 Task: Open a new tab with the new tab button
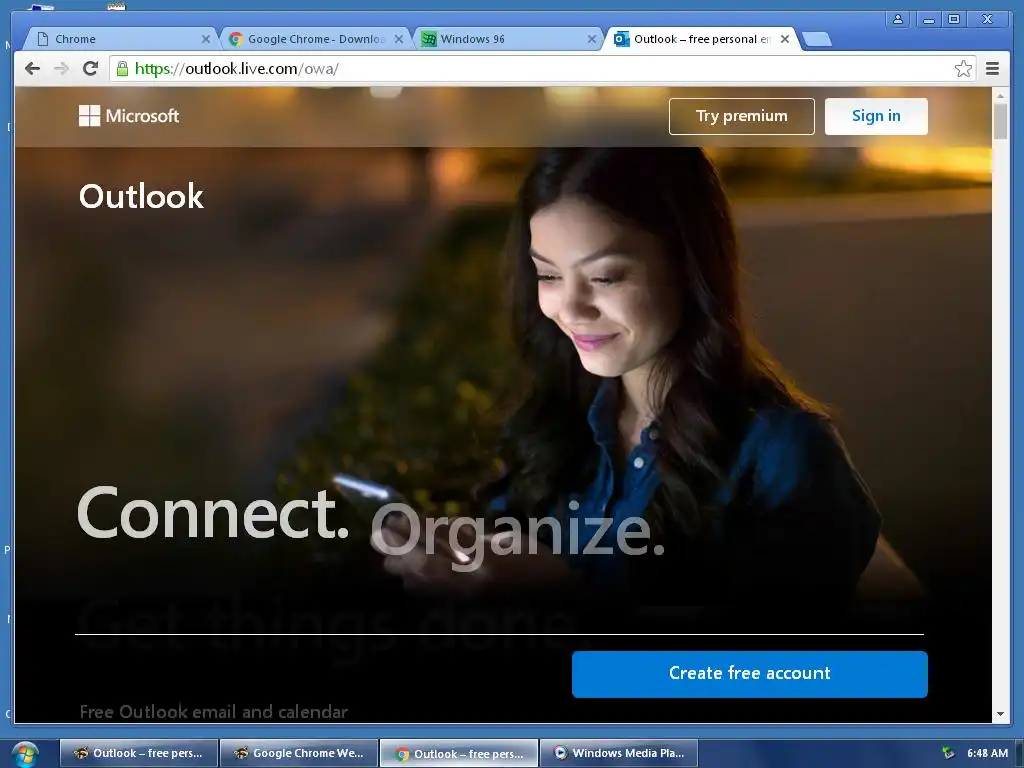tap(816, 40)
